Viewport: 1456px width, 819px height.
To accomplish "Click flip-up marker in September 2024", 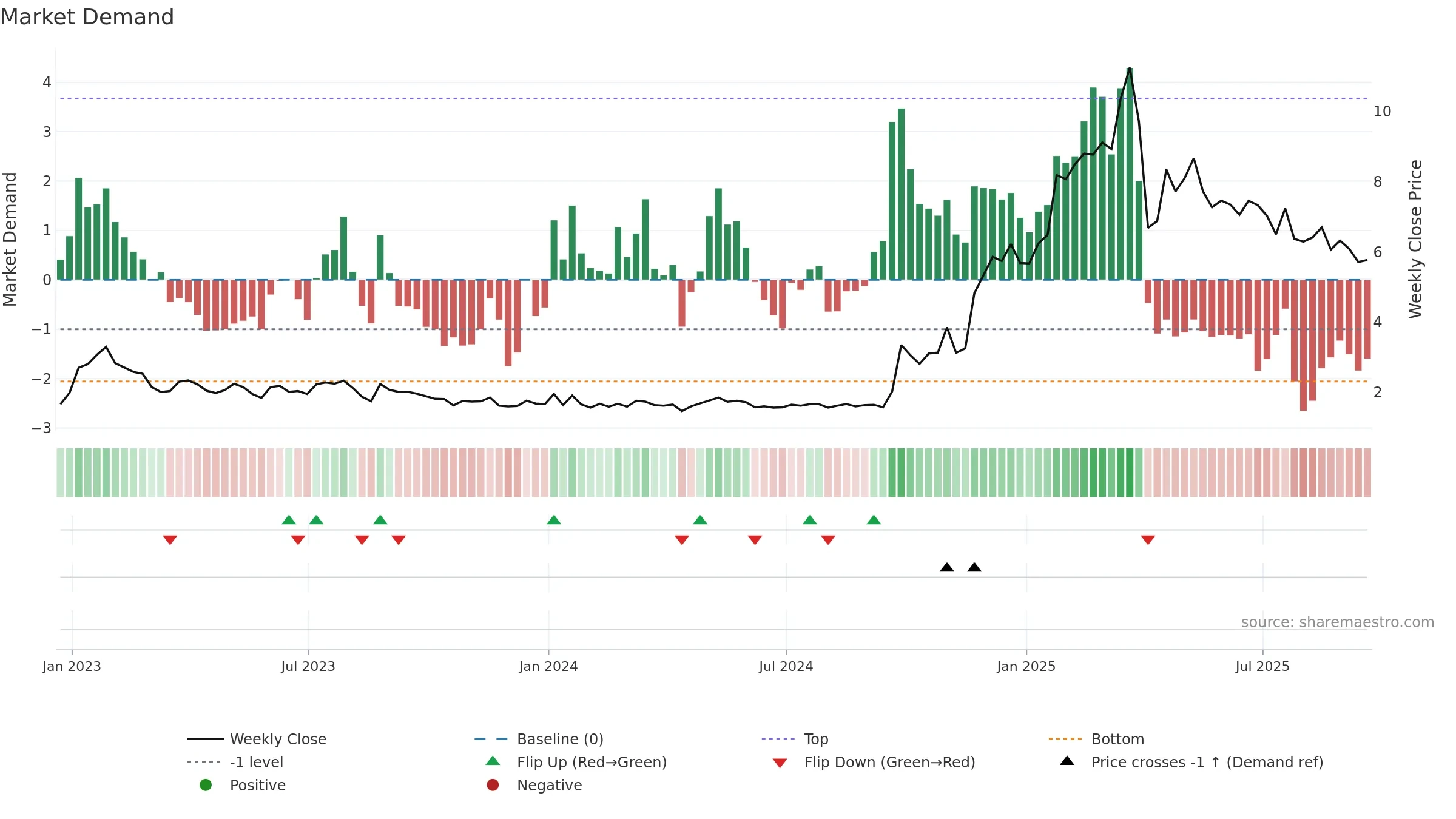I will click(x=874, y=520).
